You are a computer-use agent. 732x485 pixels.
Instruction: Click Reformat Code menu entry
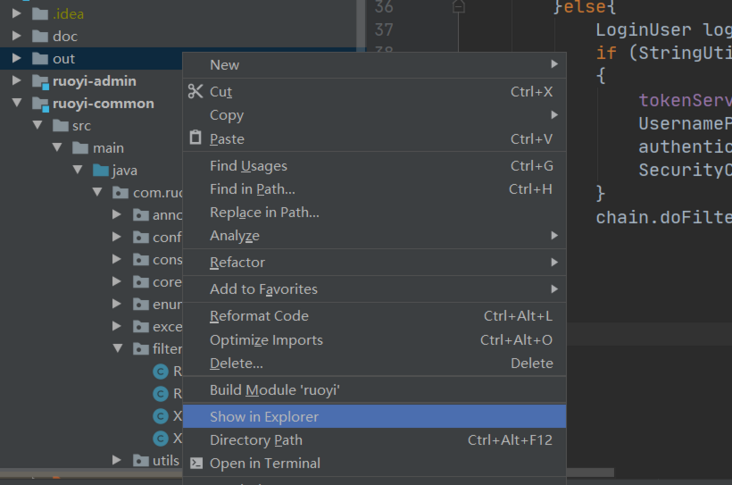[259, 316]
